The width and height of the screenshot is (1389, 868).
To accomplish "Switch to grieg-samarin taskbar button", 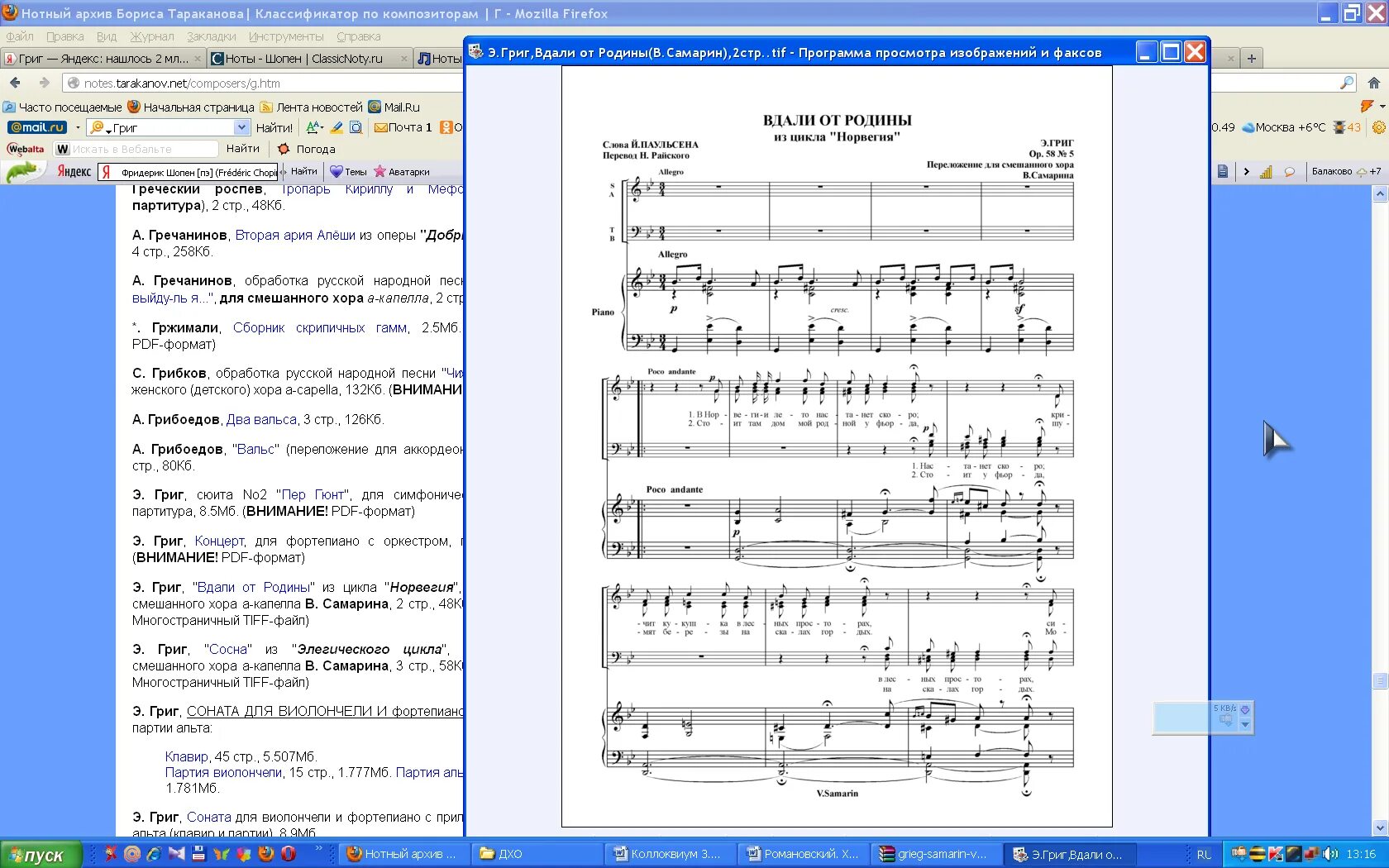I will [x=937, y=854].
